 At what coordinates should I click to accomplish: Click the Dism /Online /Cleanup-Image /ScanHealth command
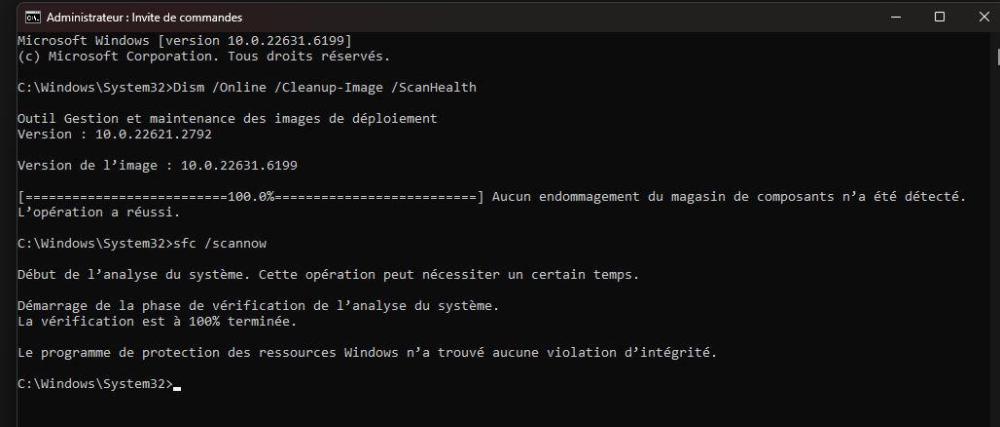326,88
